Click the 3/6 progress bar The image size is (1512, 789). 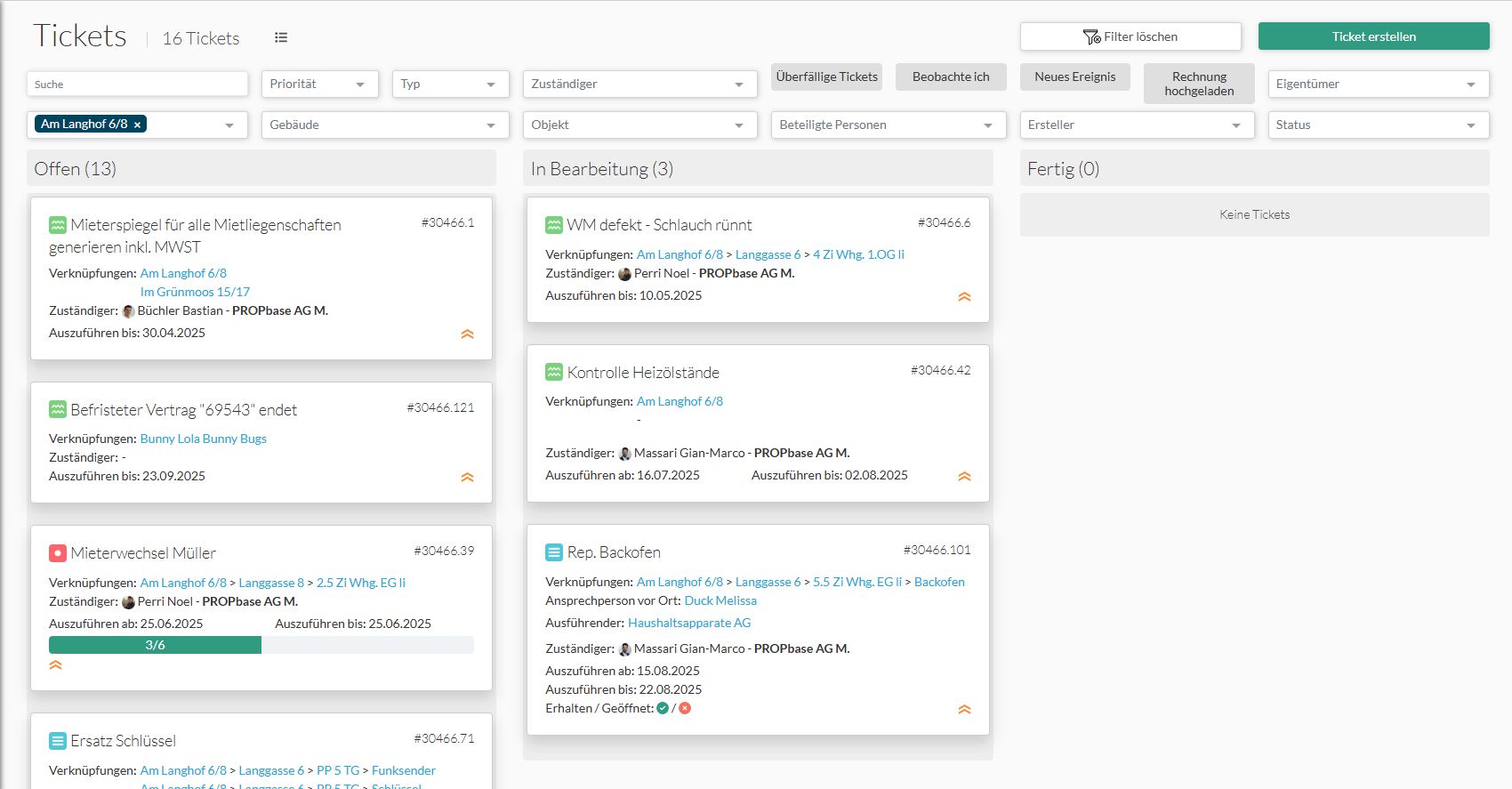pos(261,645)
